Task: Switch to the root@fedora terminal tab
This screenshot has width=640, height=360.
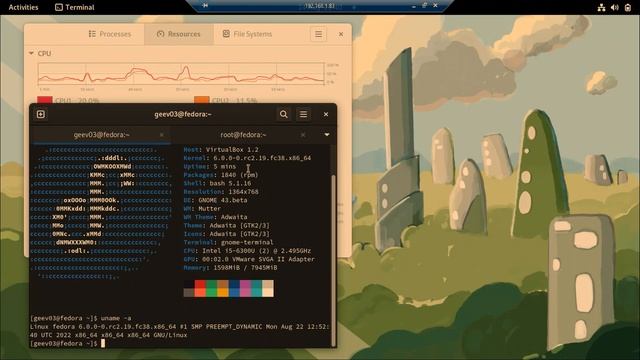Action: (243, 135)
